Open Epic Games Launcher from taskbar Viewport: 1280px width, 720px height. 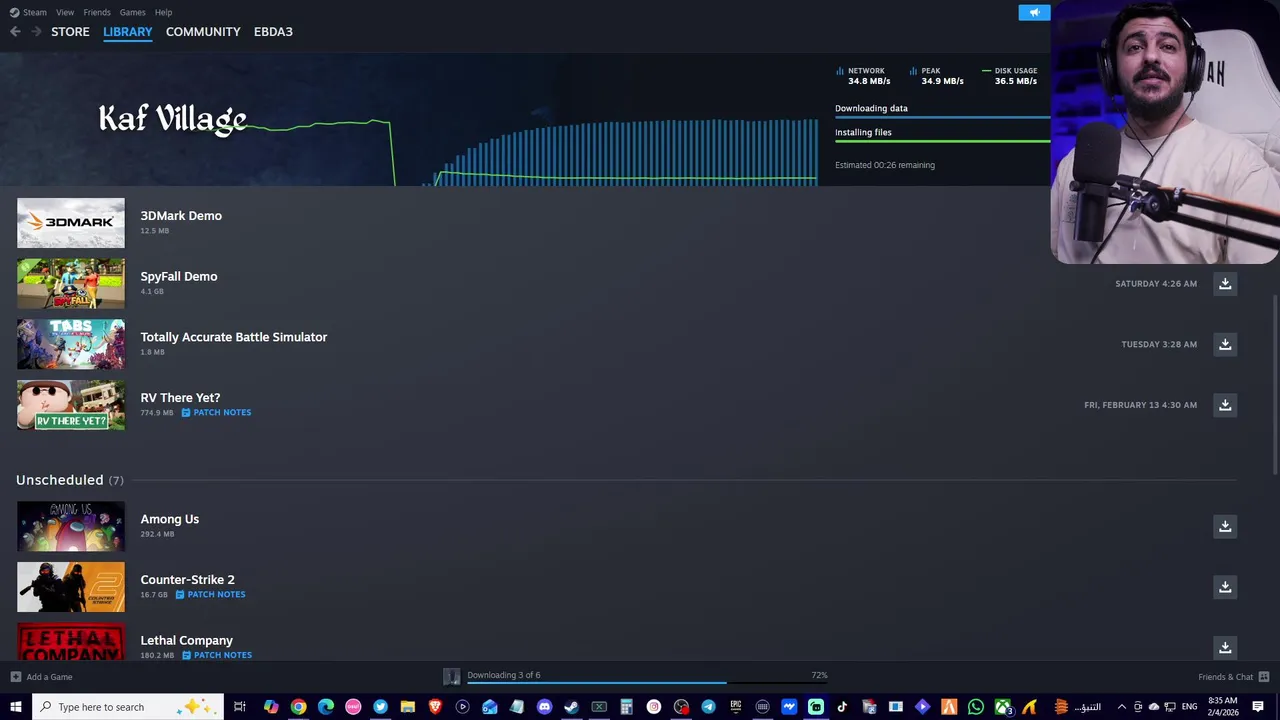point(735,707)
